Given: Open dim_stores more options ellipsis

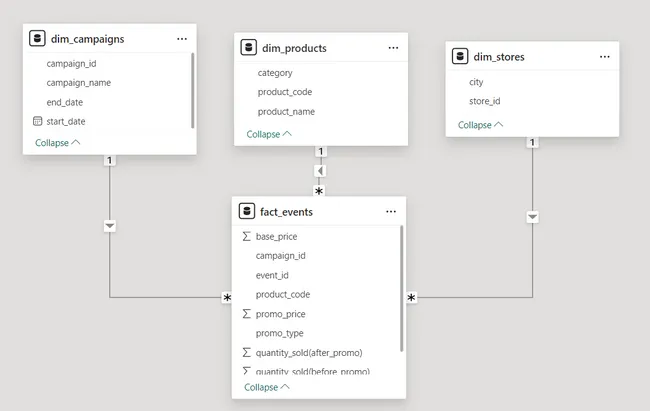Looking at the screenshot, I should (605, 57).
